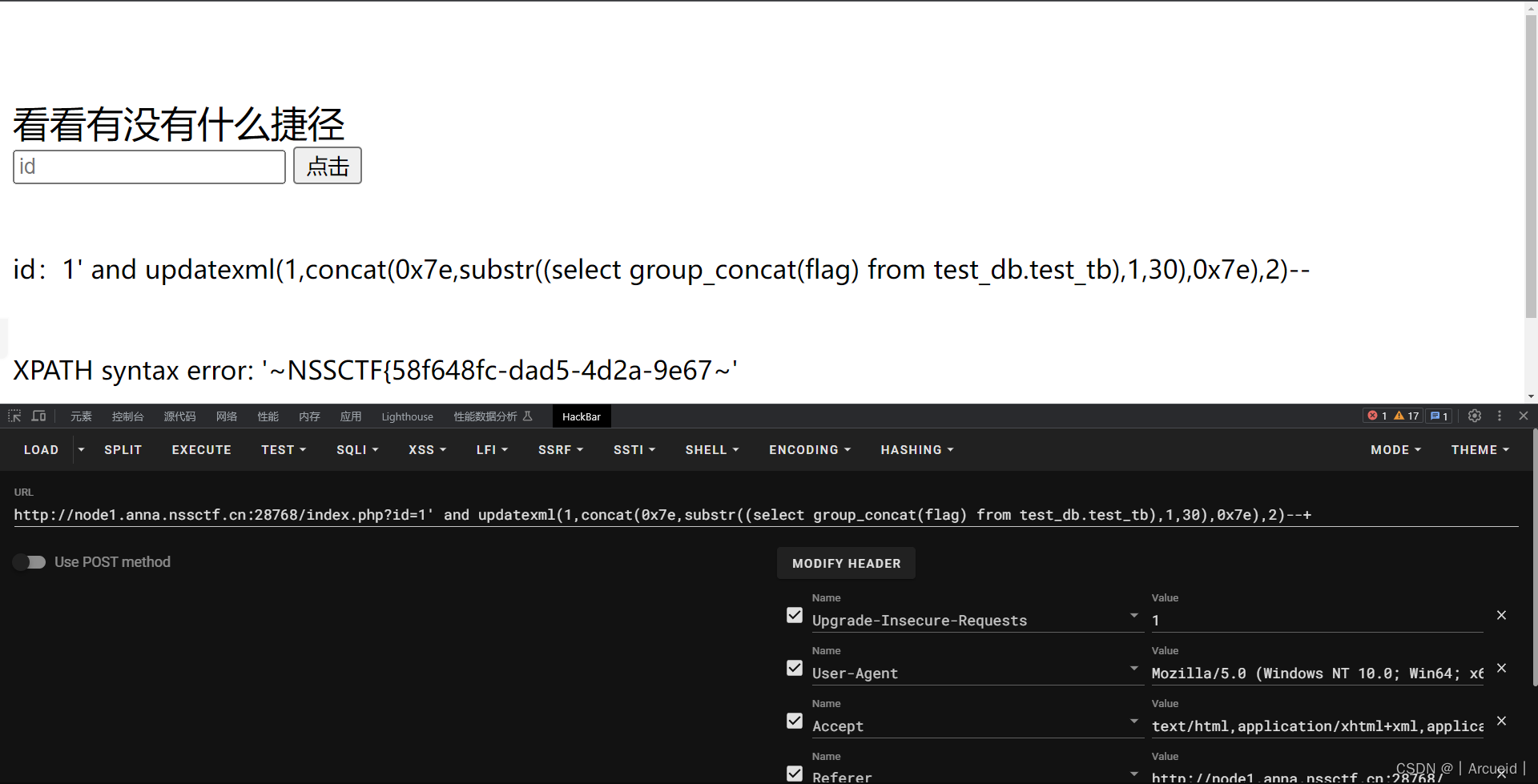Expand the Upgrade-Insecure-Requests name dropdown arrow
Screen dimensions: 1538x784
1134,615
